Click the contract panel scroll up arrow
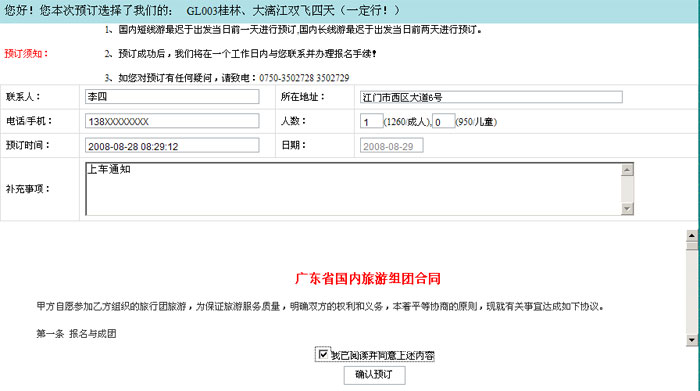 coord(692,235)
